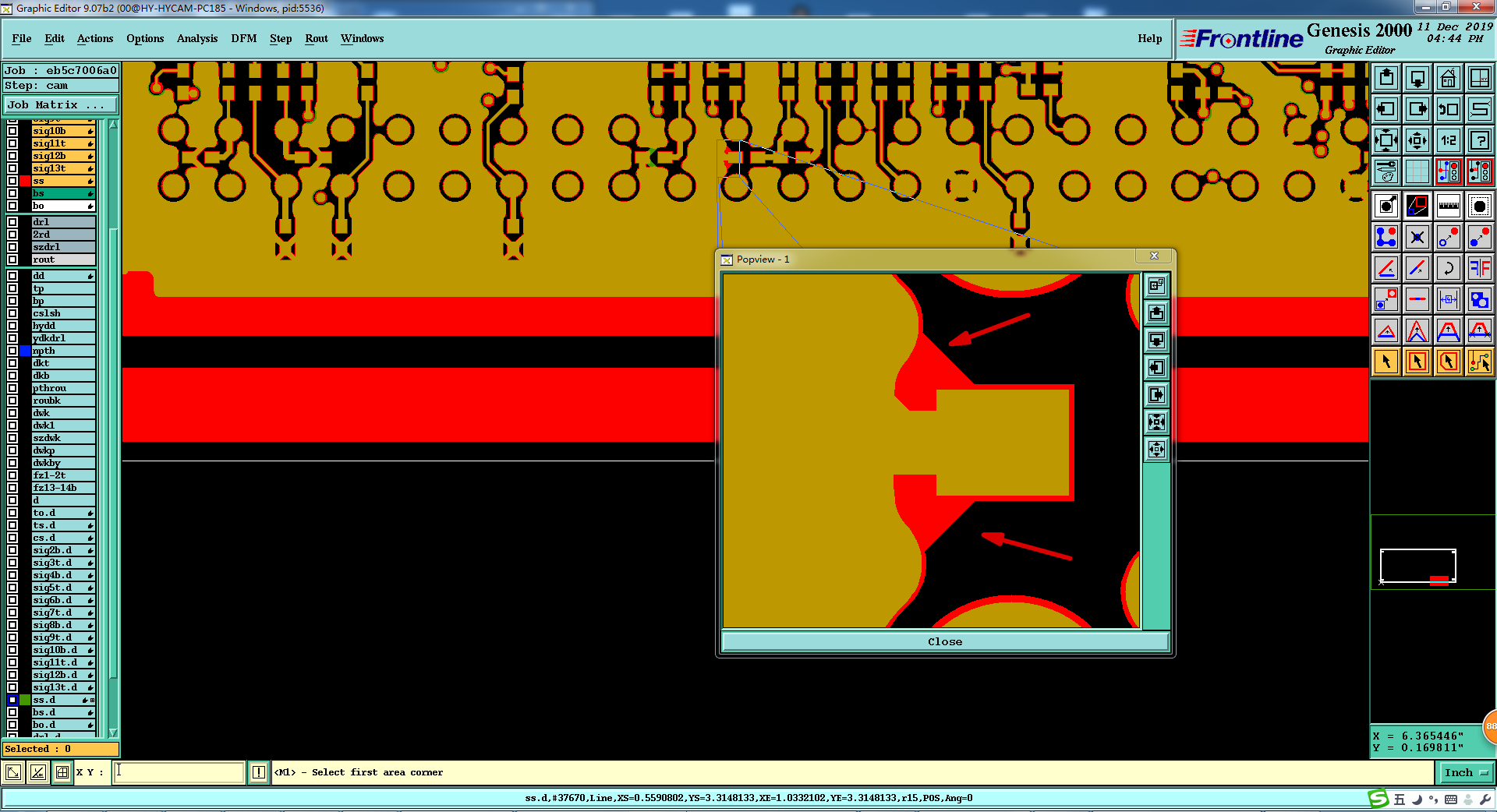Click the Job Matrix button
The height and width of the screenshot is (812, 1497).
(x=61, y=104)
